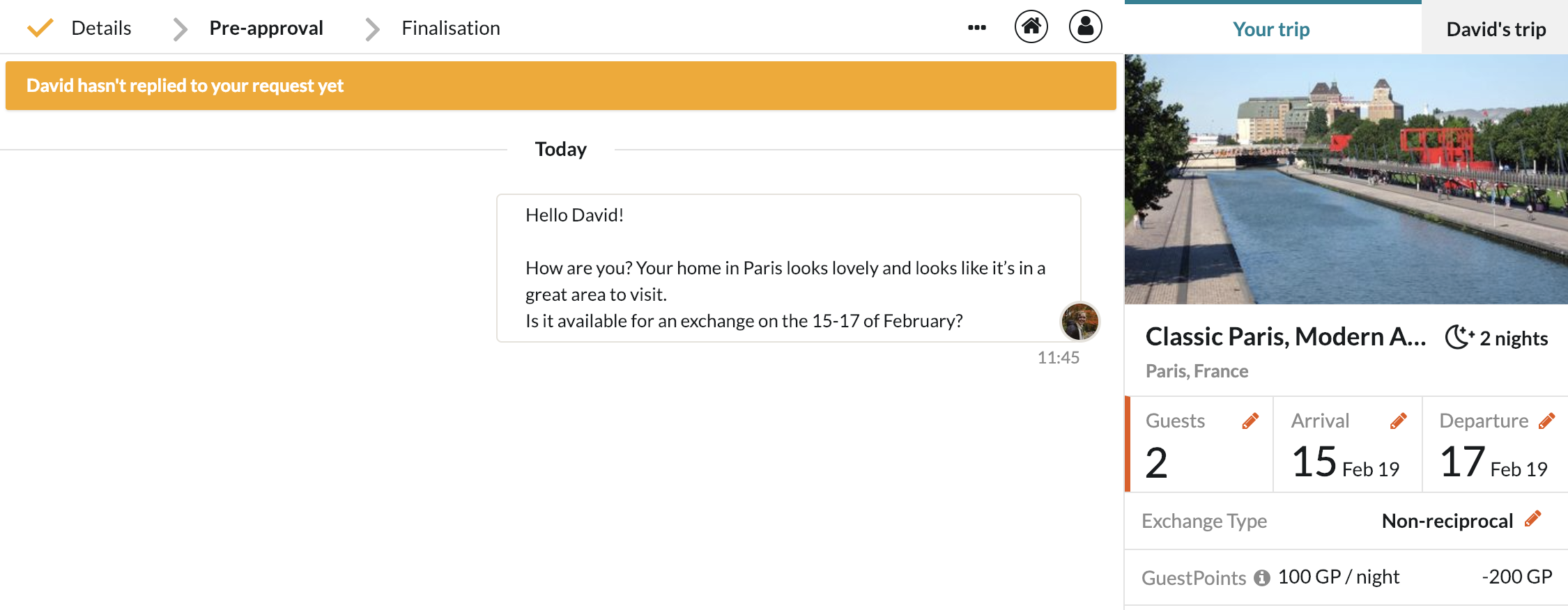Click the chevron before Pre-approval

point(180,29)
